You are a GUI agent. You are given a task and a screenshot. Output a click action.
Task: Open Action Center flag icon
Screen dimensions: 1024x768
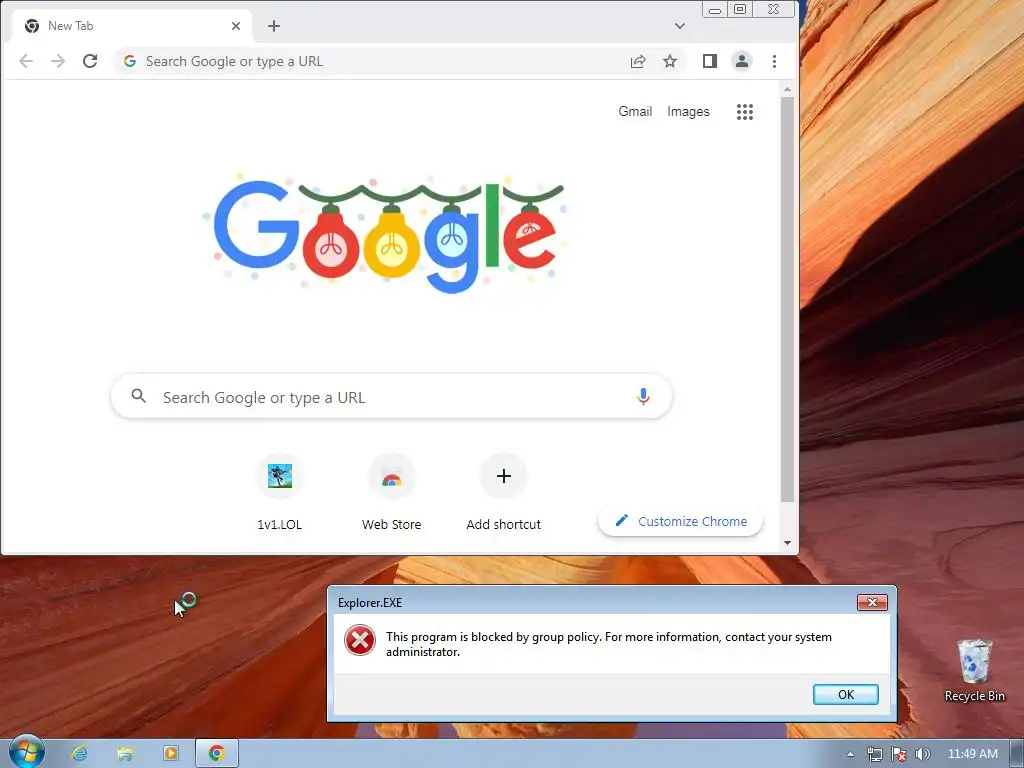tap(899, 754)
